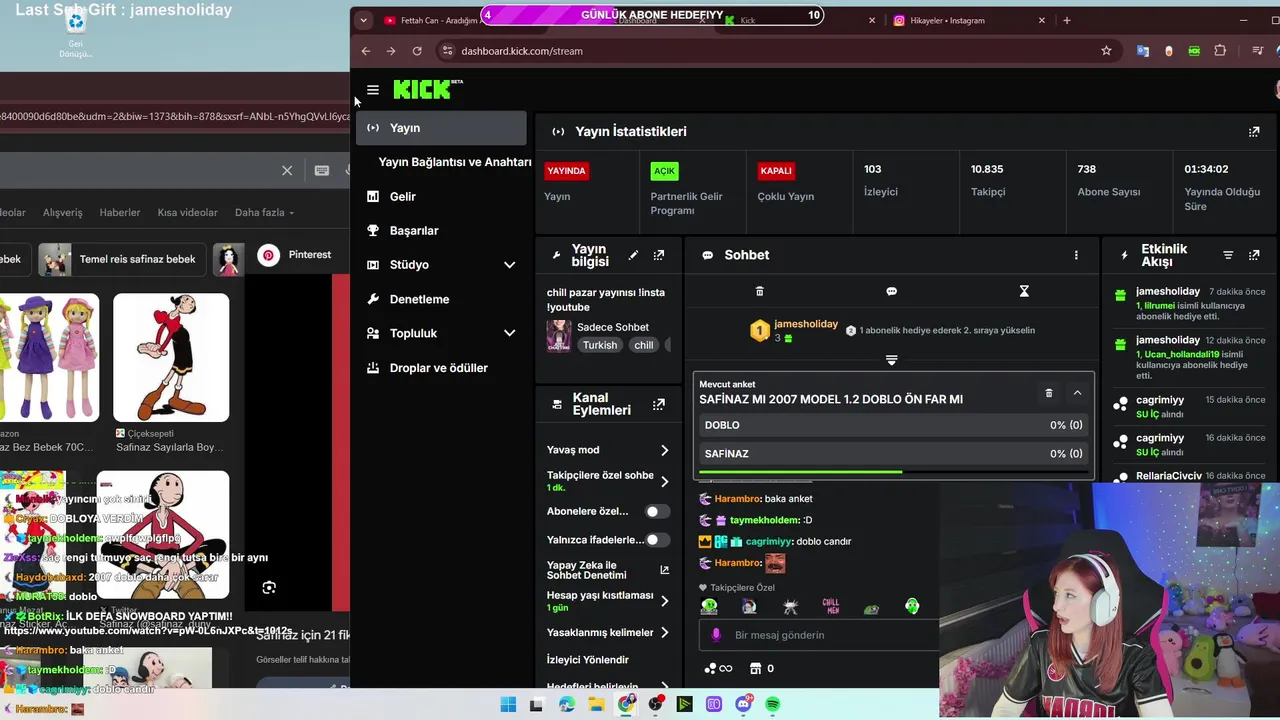
Task: Go back in browser history
Action: pyautogui.click(x=366, y=51)
